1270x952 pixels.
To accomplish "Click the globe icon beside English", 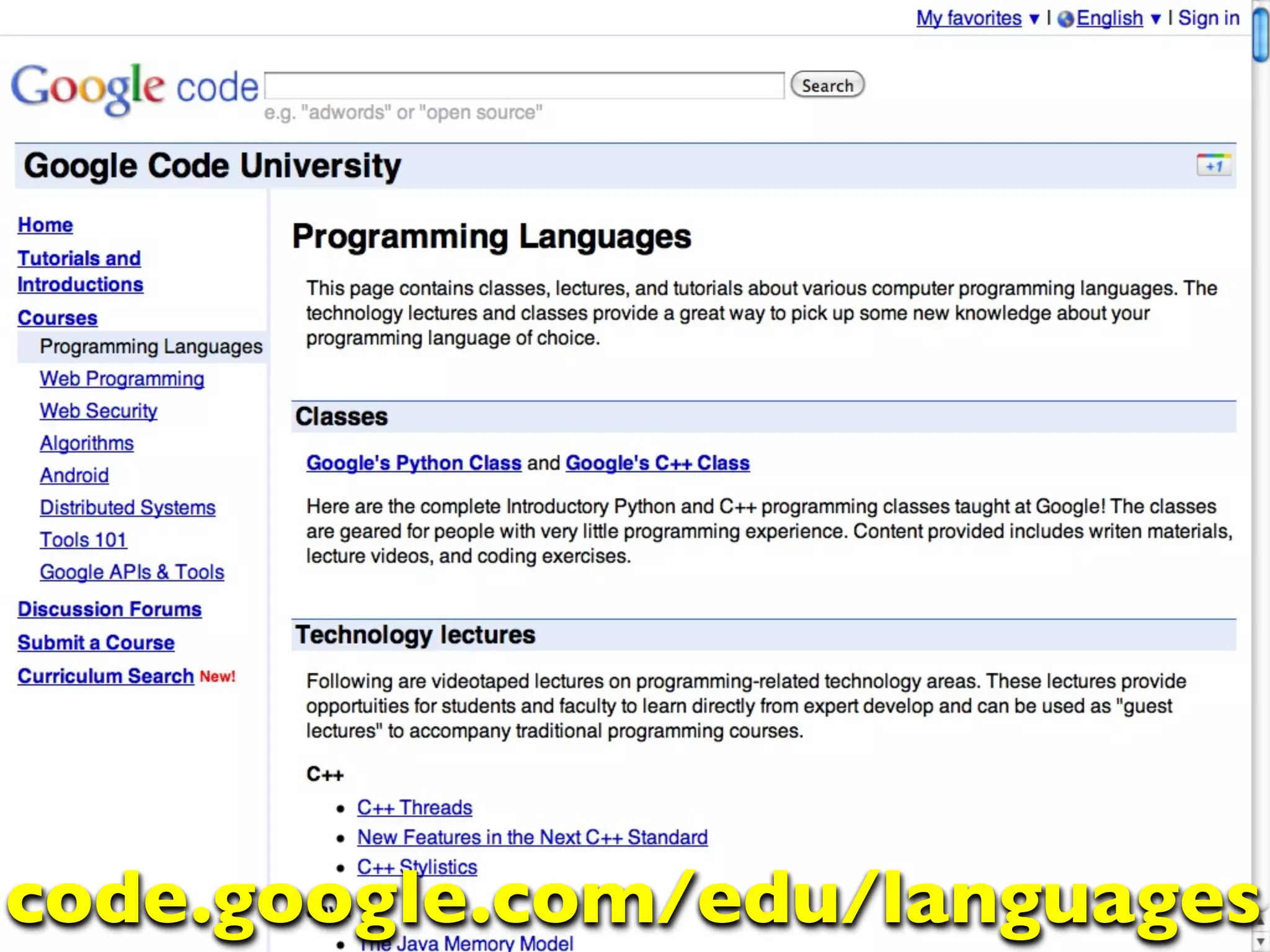I will [1066, 19].
